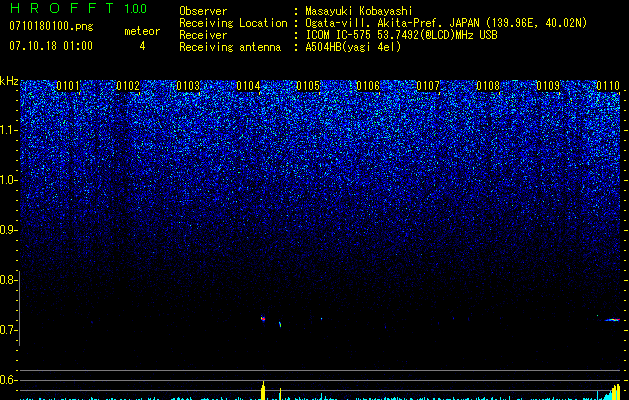Image resolution: width=629 pixels, height=400 pixels.
Task: Click the Receiver label
Action: pyautogui.click(x=203, y=35)
